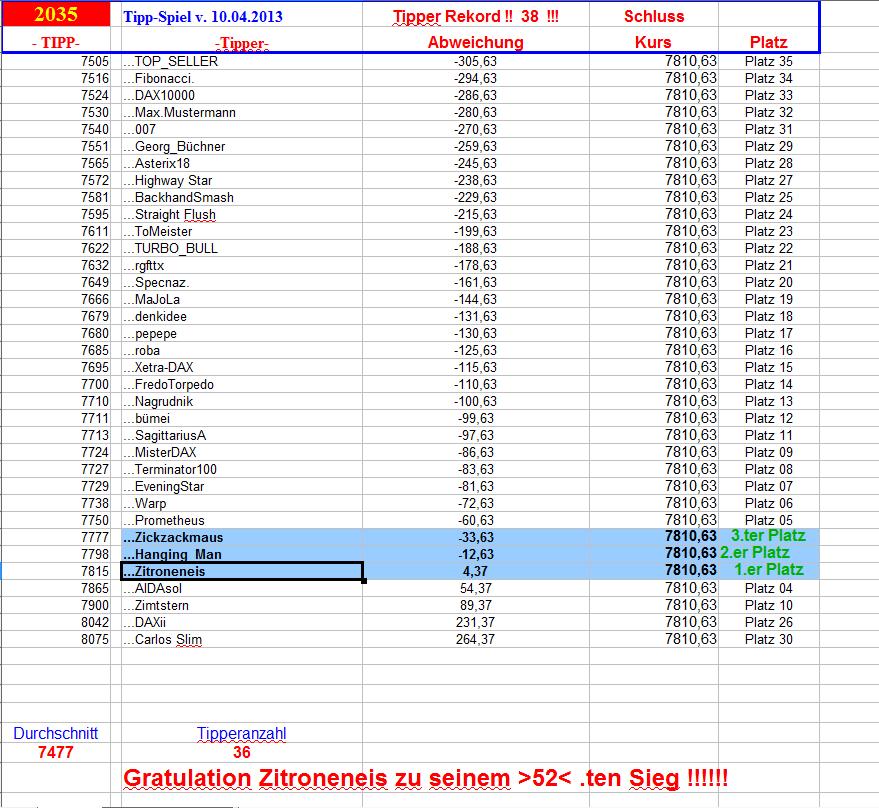Click the Max.Mustermann cell
Viewport: 879px width, 808px height.
click(242, 113)
